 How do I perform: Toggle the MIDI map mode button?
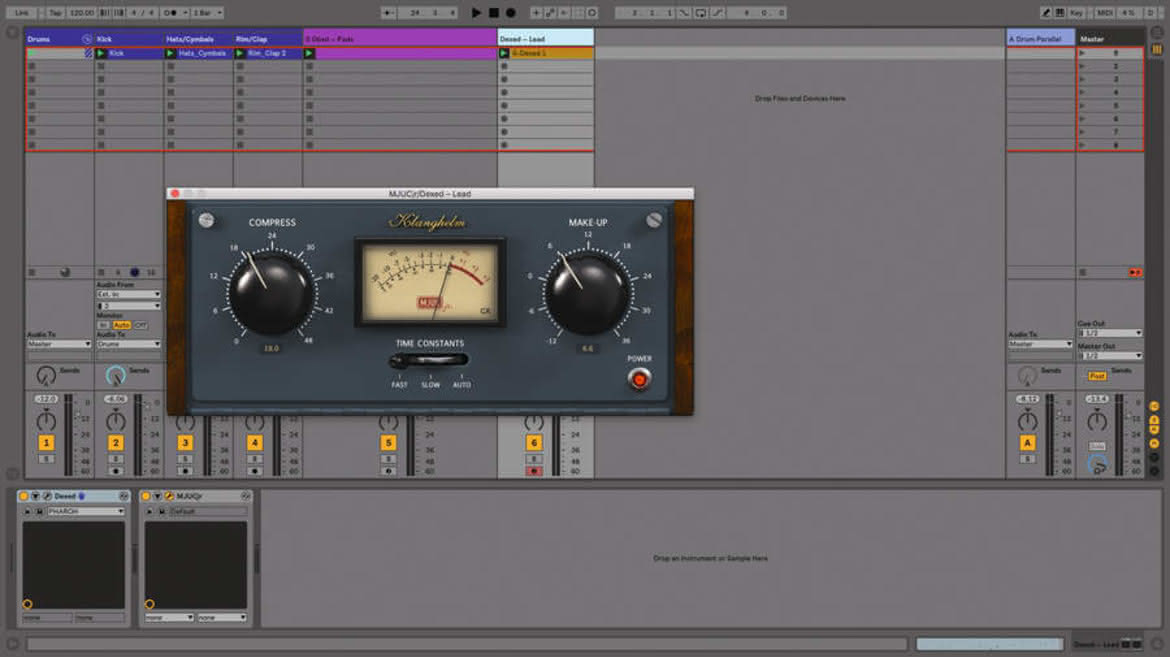click(x=1104, y=13)
